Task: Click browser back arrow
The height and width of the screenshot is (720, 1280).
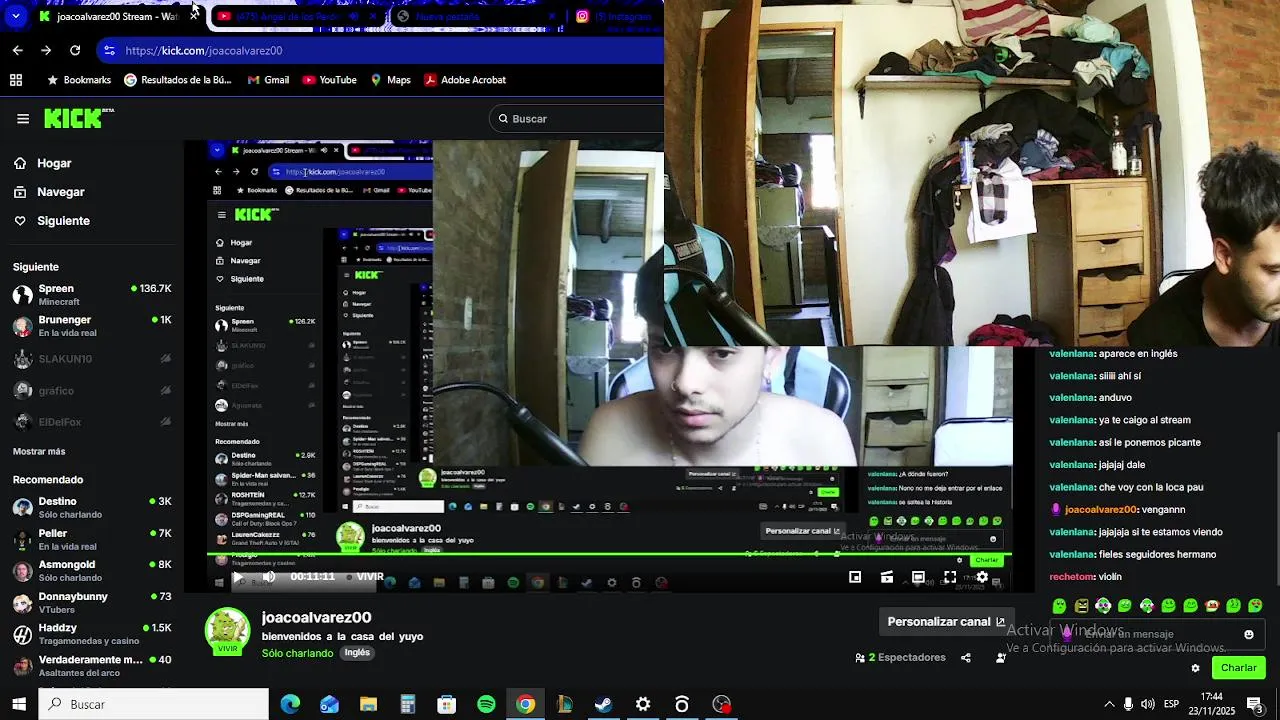Action: (17, 50)
